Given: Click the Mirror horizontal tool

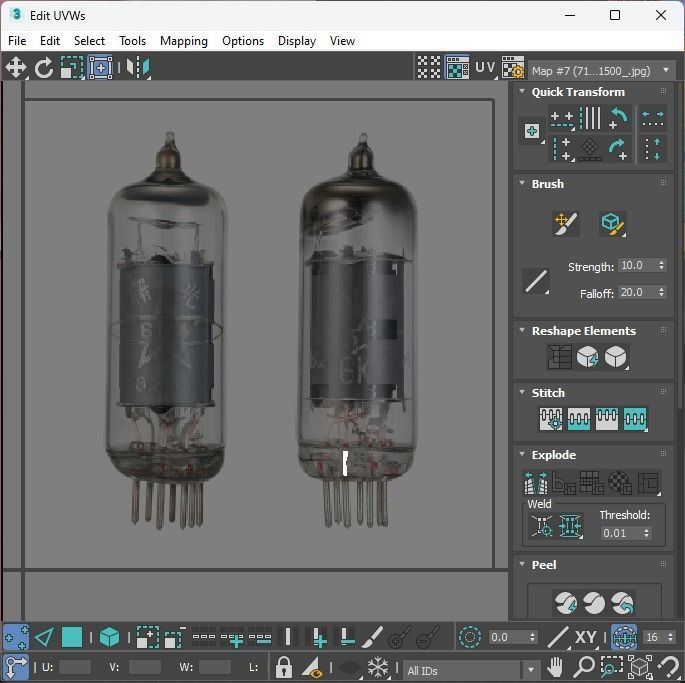Looking at the screenshot, I should (138, 68).
